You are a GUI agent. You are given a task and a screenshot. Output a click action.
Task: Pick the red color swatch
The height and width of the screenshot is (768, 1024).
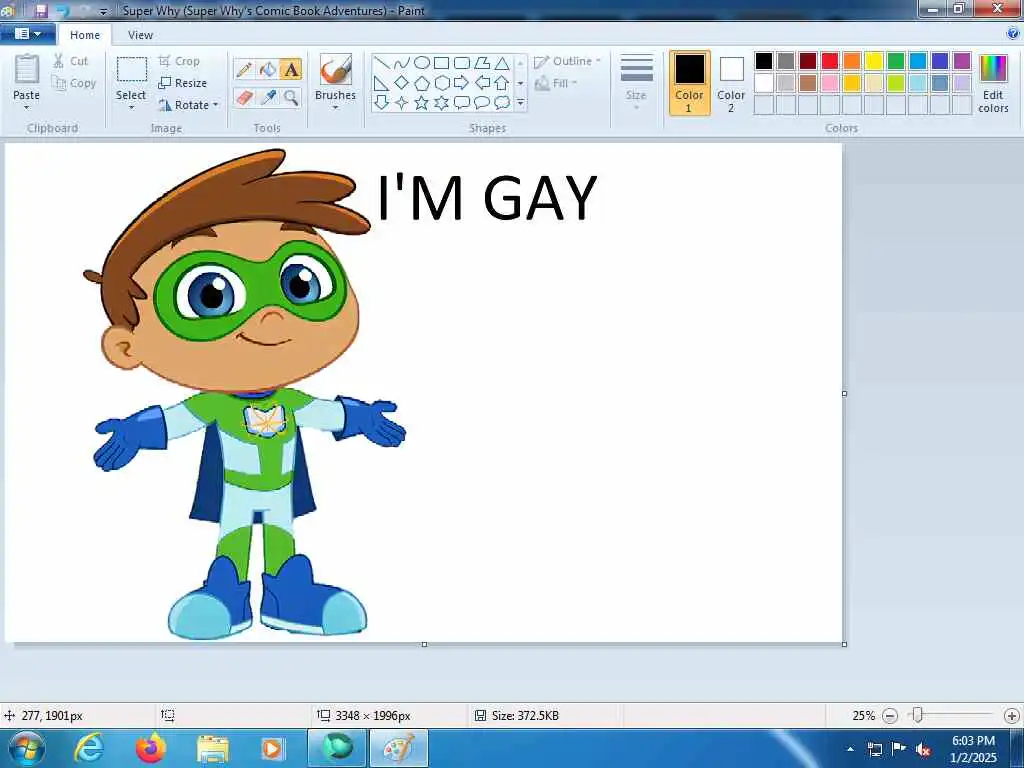coord(829,61)
